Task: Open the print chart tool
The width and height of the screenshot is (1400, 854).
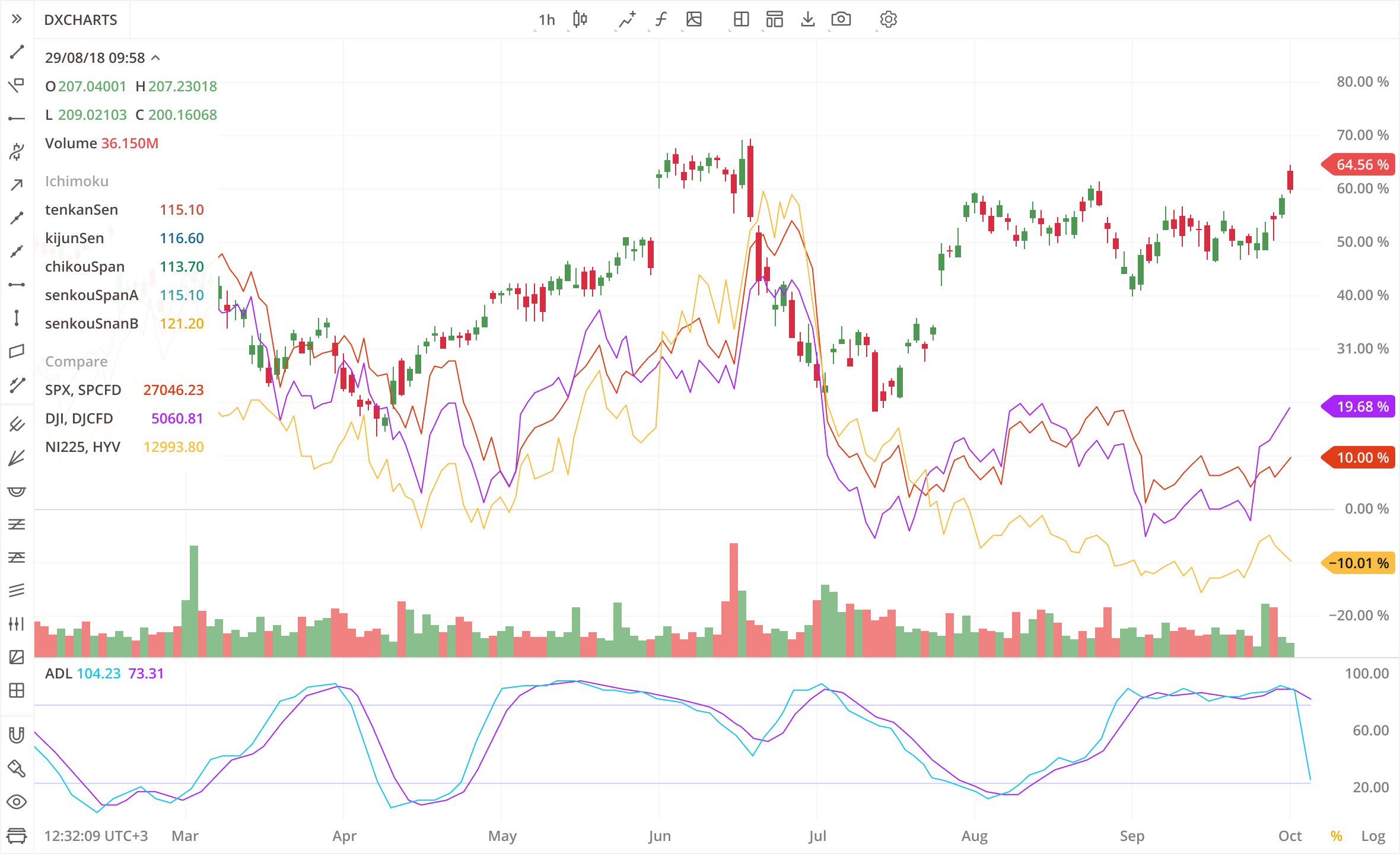Action: pyautogui.click(x=16, y=836)
